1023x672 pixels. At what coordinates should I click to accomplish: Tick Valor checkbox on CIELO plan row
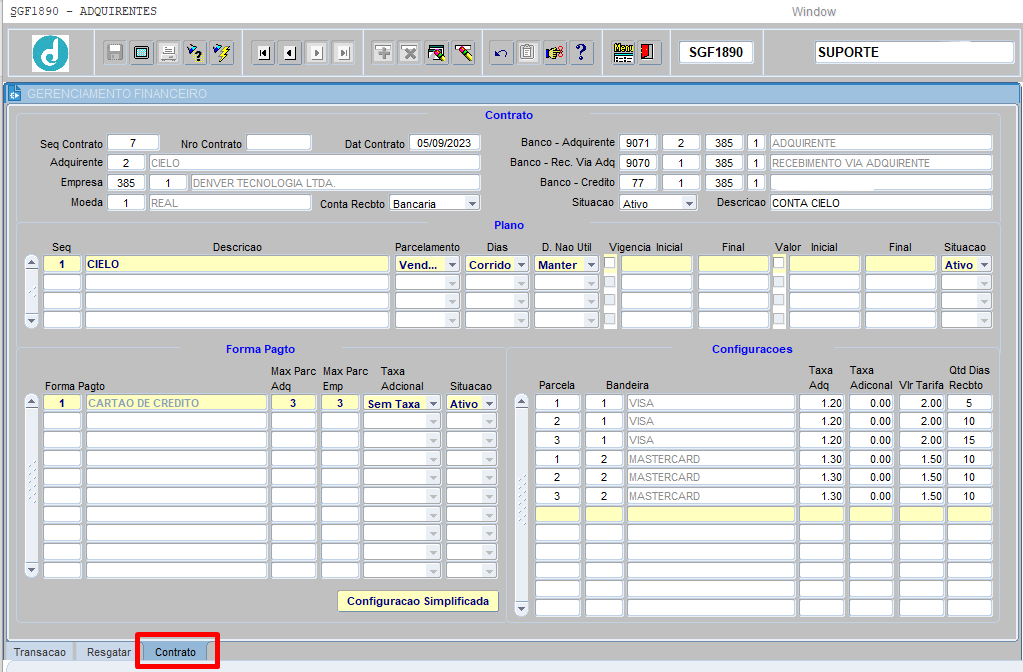coord(778,263)
